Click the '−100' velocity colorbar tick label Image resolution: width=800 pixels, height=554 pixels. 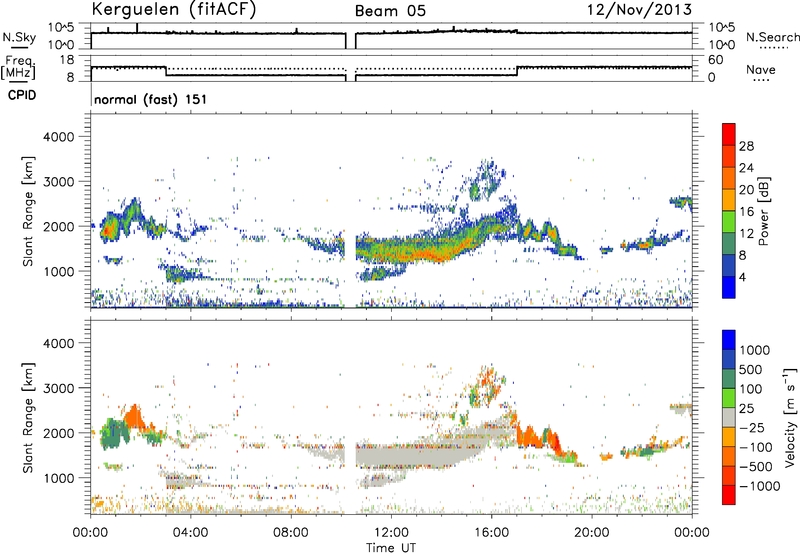pyautogui.click(x=756, y=447)
